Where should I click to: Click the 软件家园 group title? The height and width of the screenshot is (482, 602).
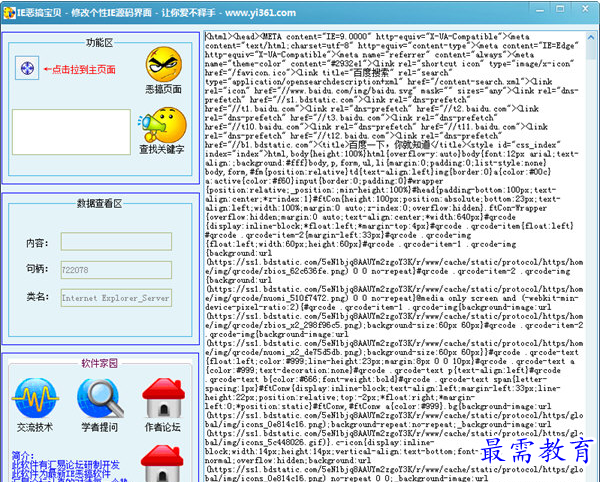click(x=99, y=363)
